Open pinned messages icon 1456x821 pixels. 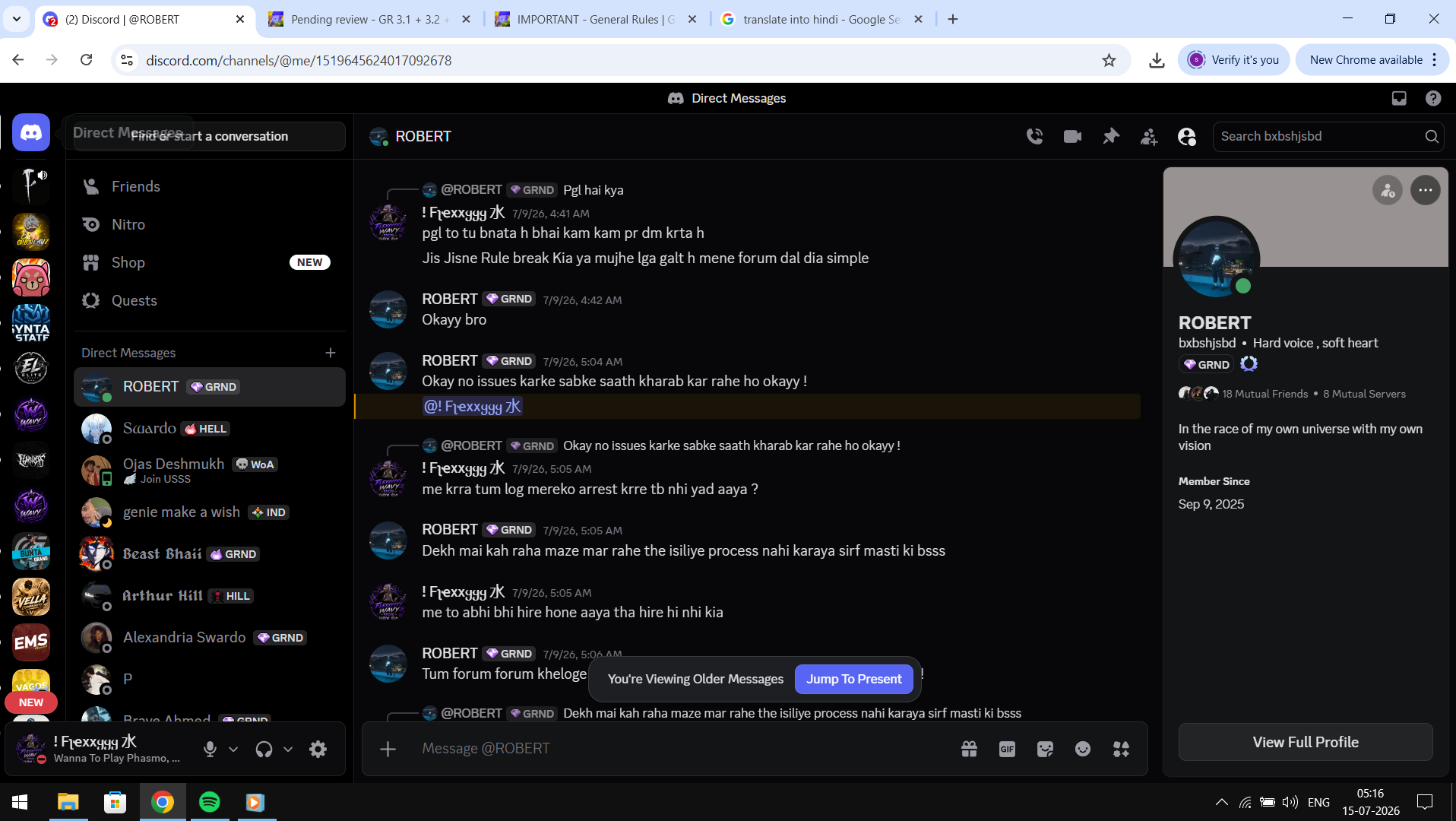[x=1111, y=136]
